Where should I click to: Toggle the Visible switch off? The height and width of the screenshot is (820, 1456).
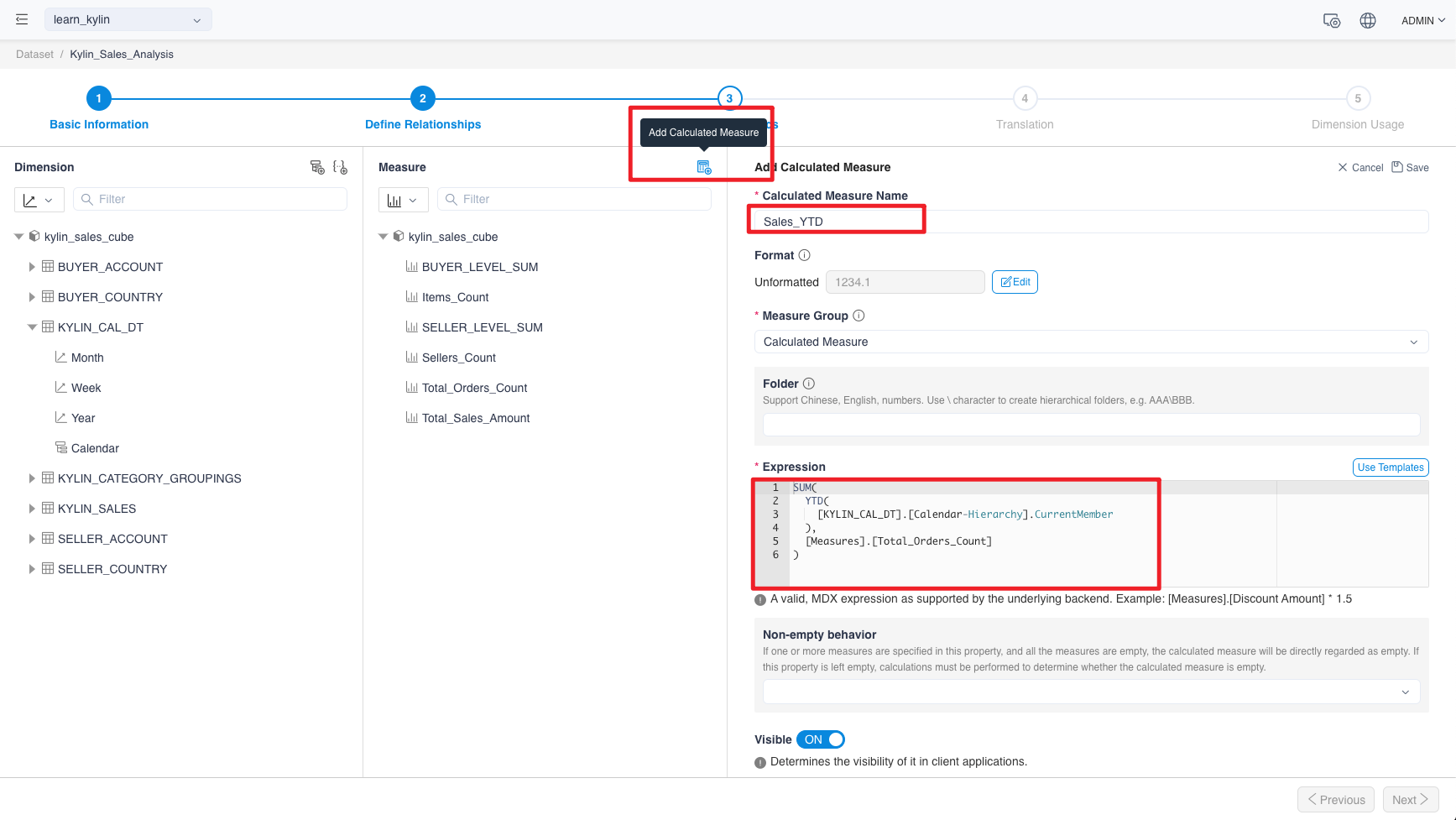click(820, 739)
